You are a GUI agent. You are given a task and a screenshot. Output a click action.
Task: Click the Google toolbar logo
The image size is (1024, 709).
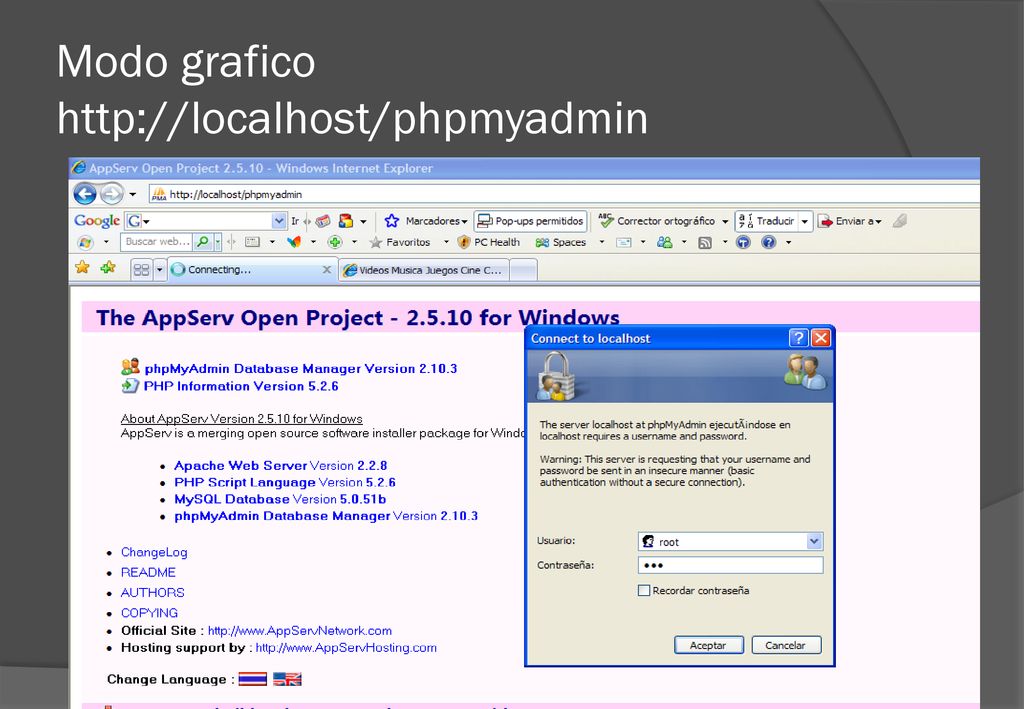pyautogui.click(x=97, y=221)
